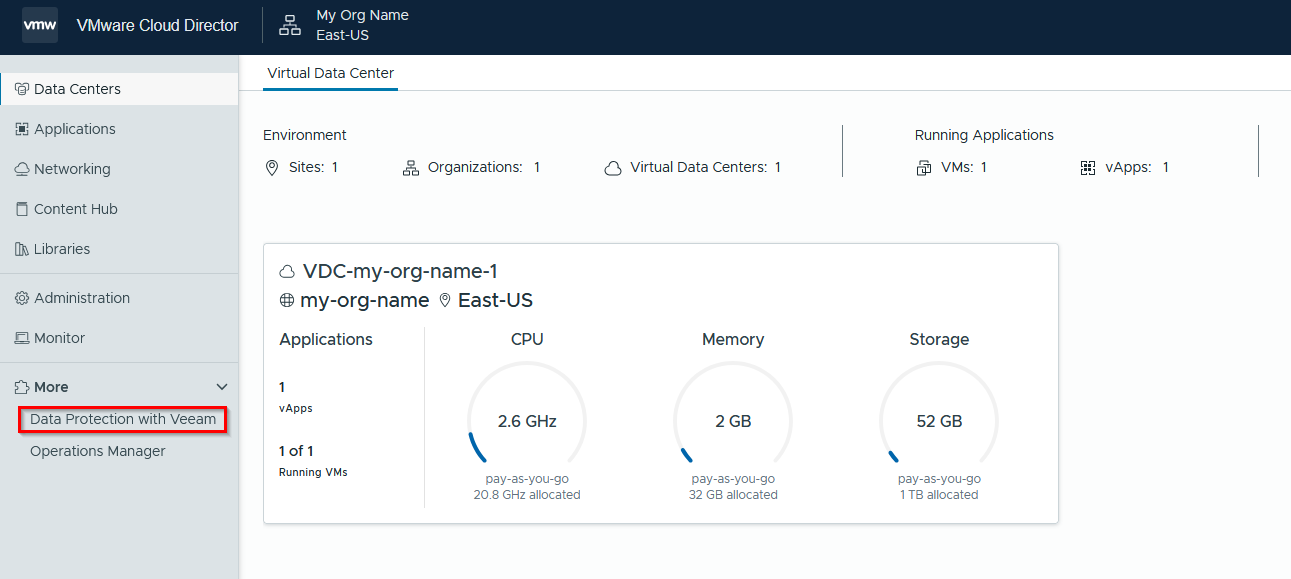Click the Content Hub icon
This screenshot has height=579, width=1291.
click(x=22, y=209)
